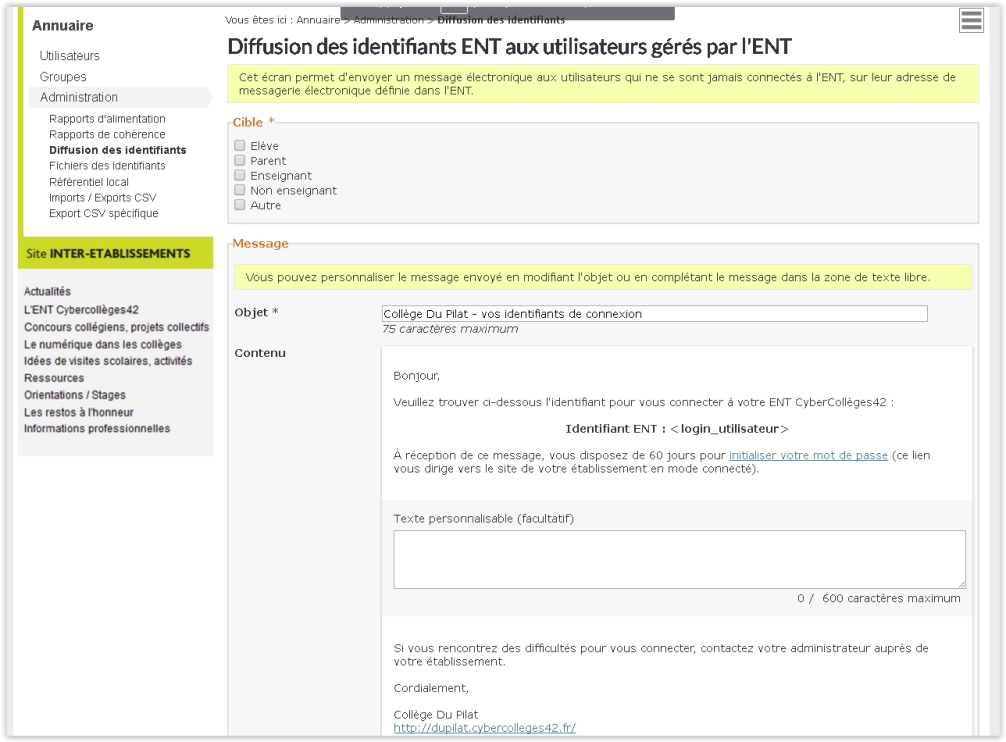Check the Parent target checkbox
The width and height of the screenshot is (1006, 742).
click(240, 160)
